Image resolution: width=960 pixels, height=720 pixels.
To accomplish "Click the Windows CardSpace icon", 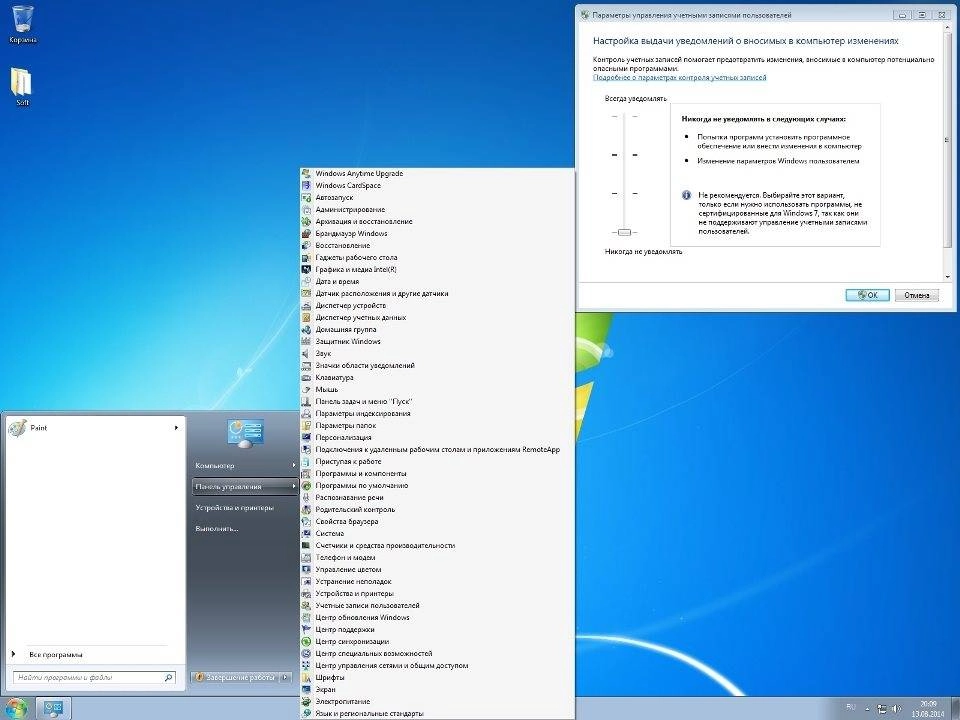I will pyautogui.click(x=306, y=186).
